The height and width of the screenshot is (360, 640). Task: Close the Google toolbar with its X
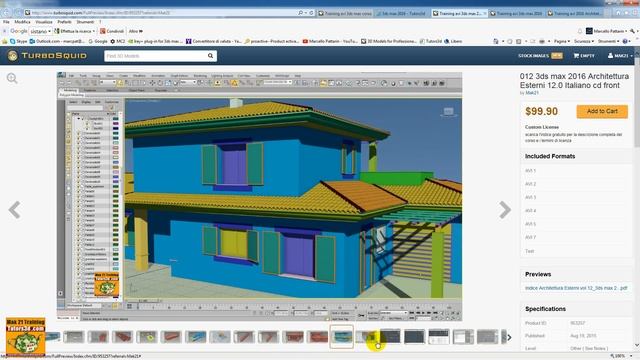4,31
